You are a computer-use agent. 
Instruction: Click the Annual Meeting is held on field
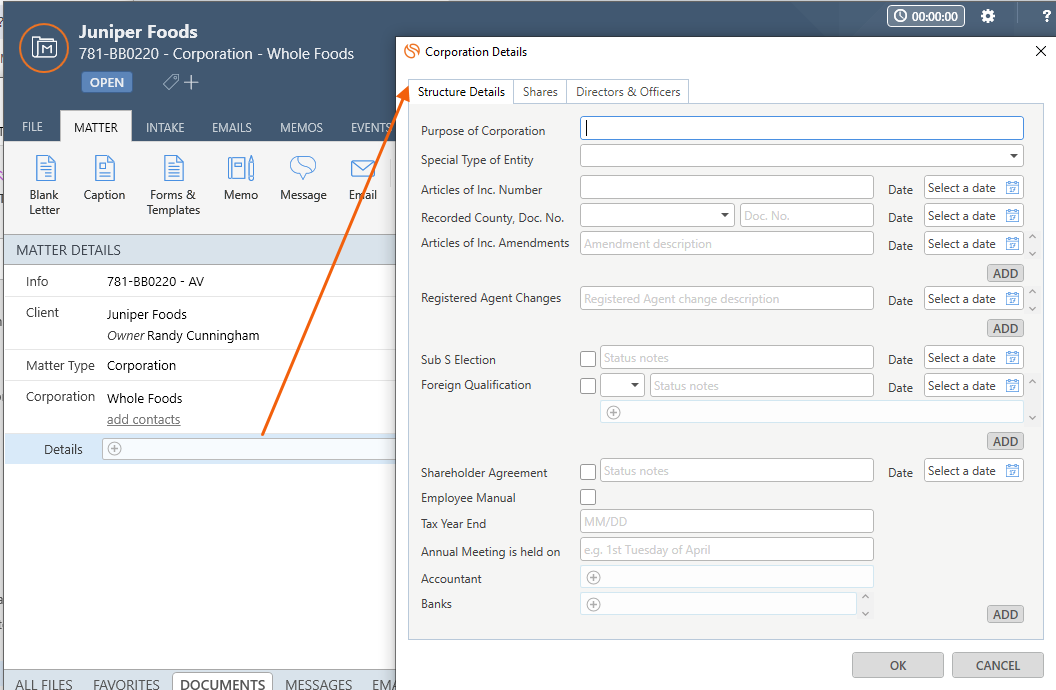(x=727, y=549)
